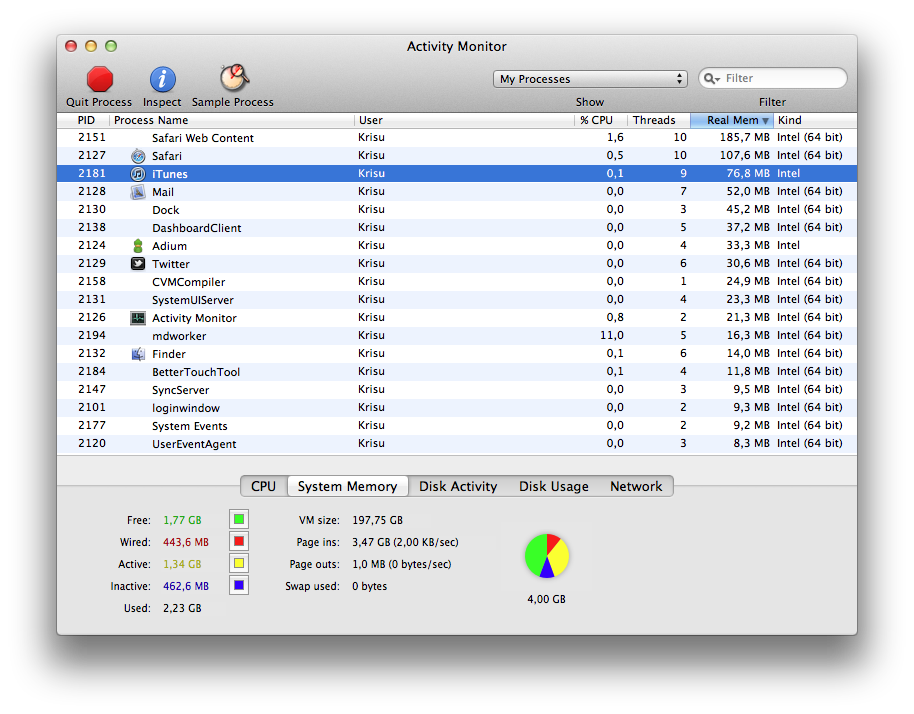The image size is (914, 714).
Task: Click the 107,6 MB Real Mem value
Action: tap(744, 156)
